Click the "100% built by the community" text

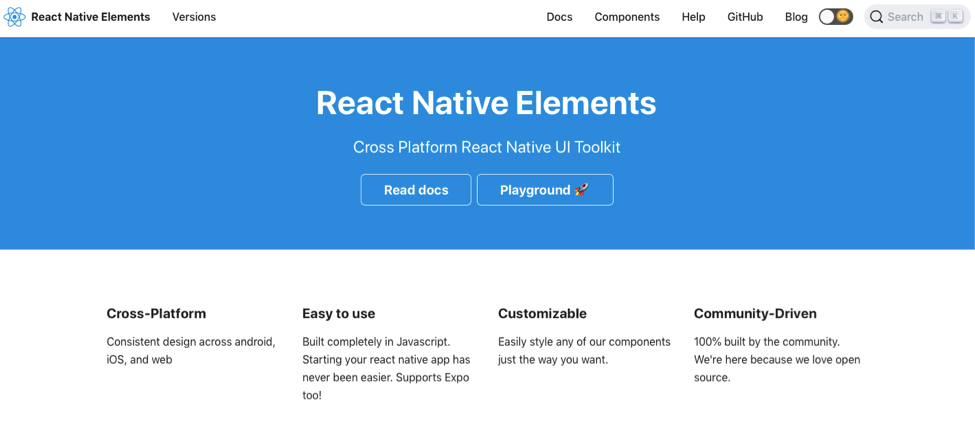pos(777,359)
